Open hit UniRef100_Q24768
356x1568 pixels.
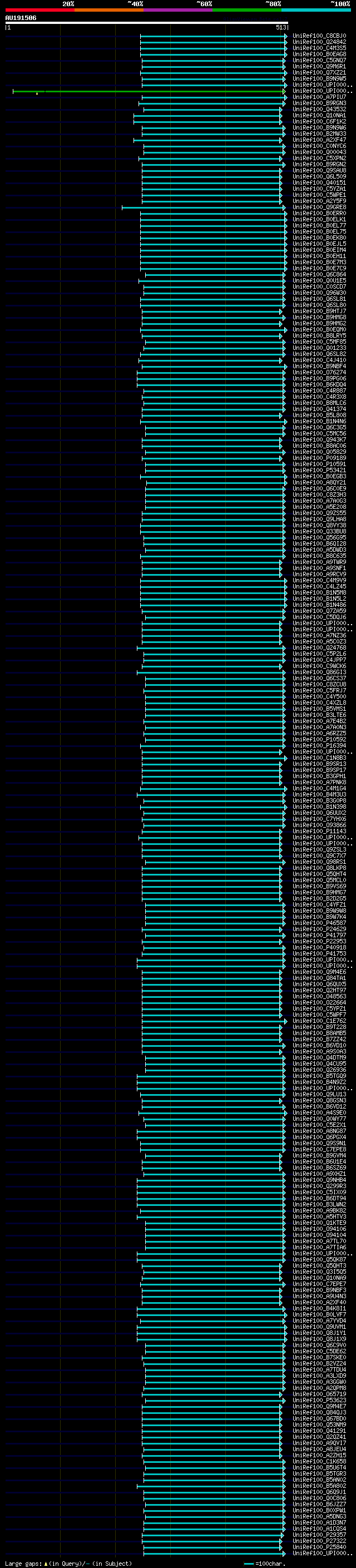coord(319,647)
